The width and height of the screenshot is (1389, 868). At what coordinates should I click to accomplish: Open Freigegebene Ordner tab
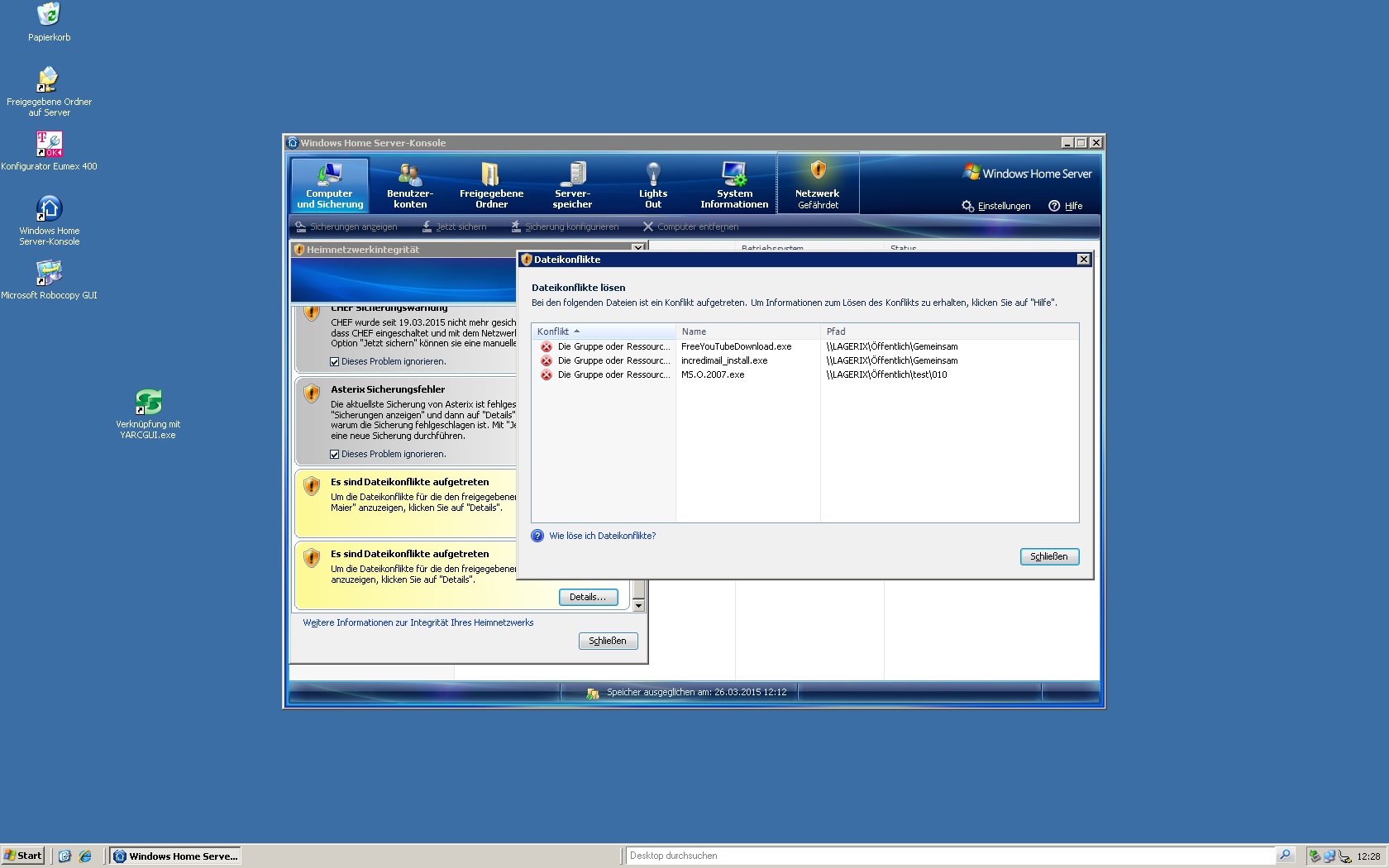491,185
